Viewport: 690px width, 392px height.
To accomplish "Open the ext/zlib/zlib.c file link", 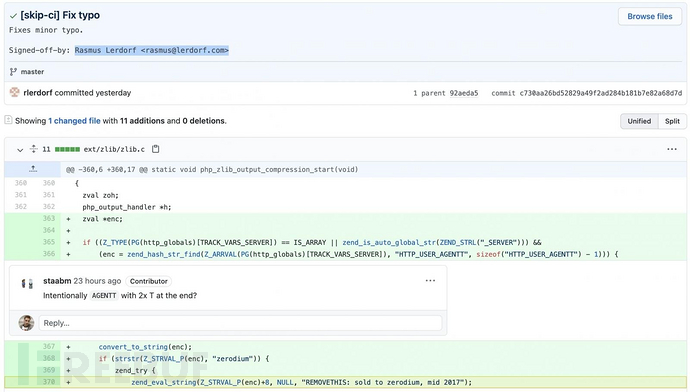I will pyautogui.click(x=114, y=149).
